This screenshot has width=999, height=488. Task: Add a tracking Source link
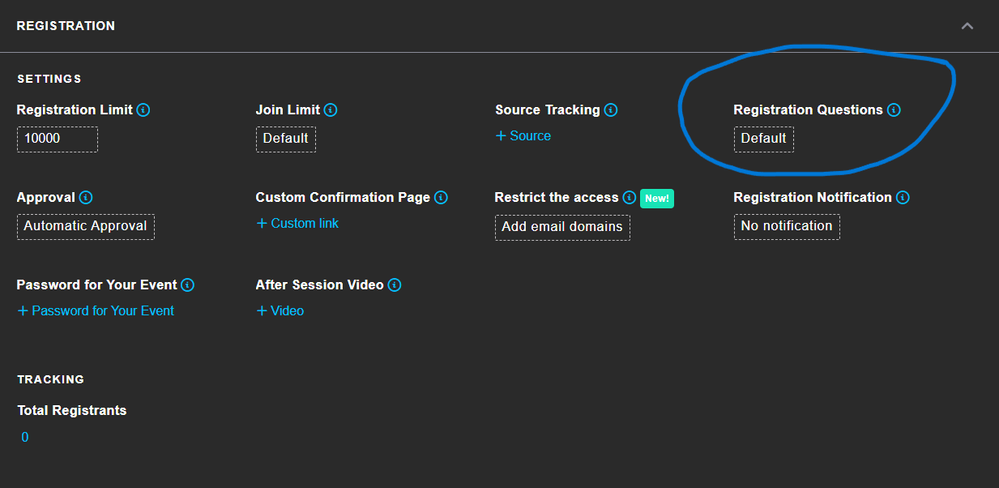tap(523, 136)
